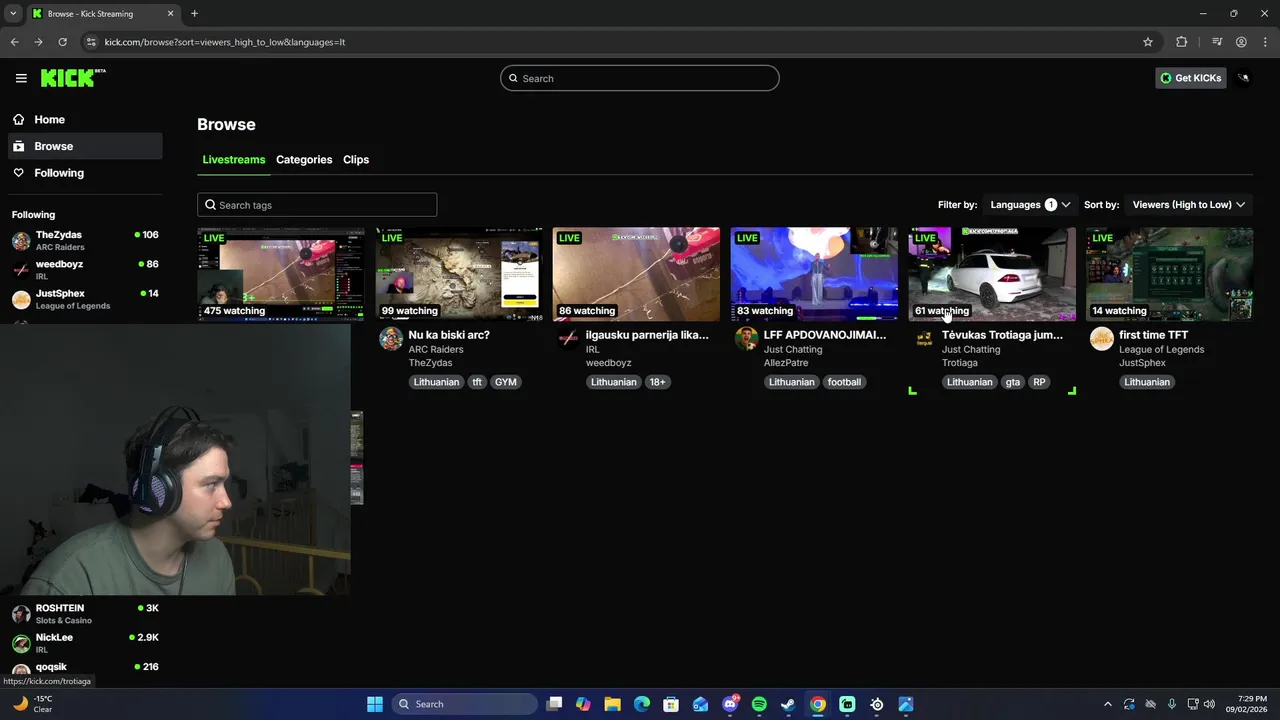The image size is (1280, 720).
Task: Open the profile avatar menu in Kick header
Action: click(1244, 78)
